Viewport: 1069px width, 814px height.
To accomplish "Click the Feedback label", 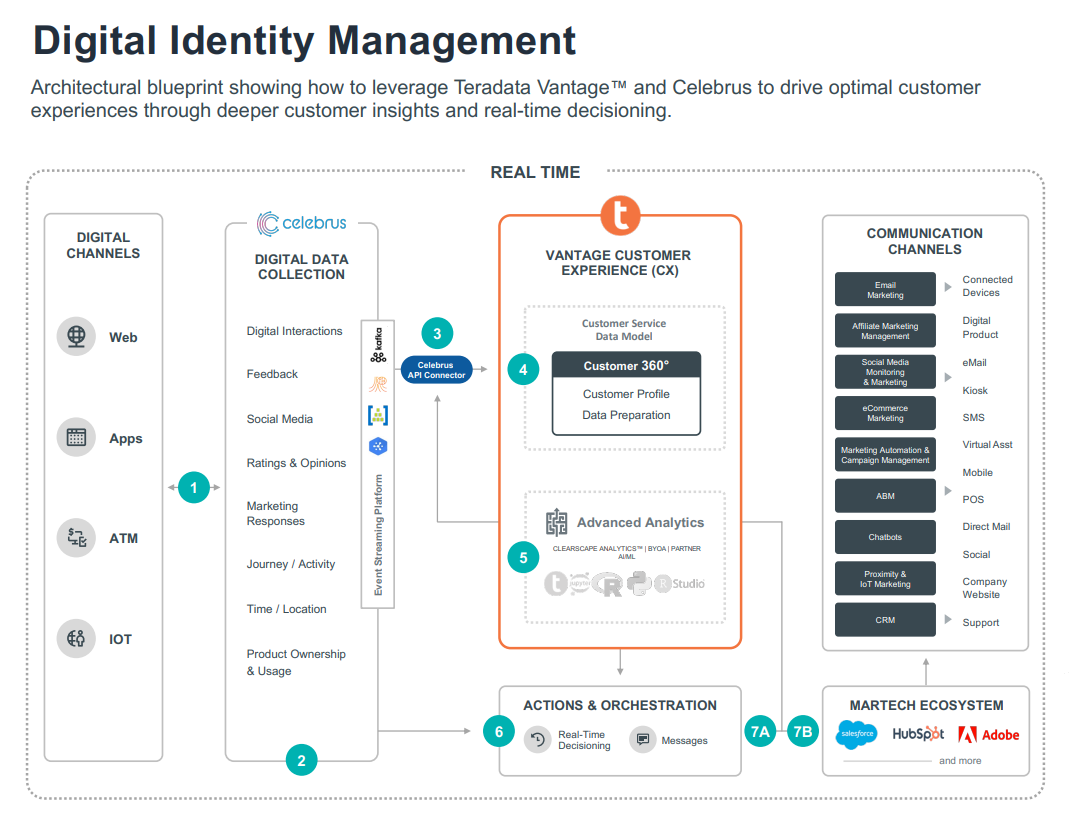I will click(272, 374).
